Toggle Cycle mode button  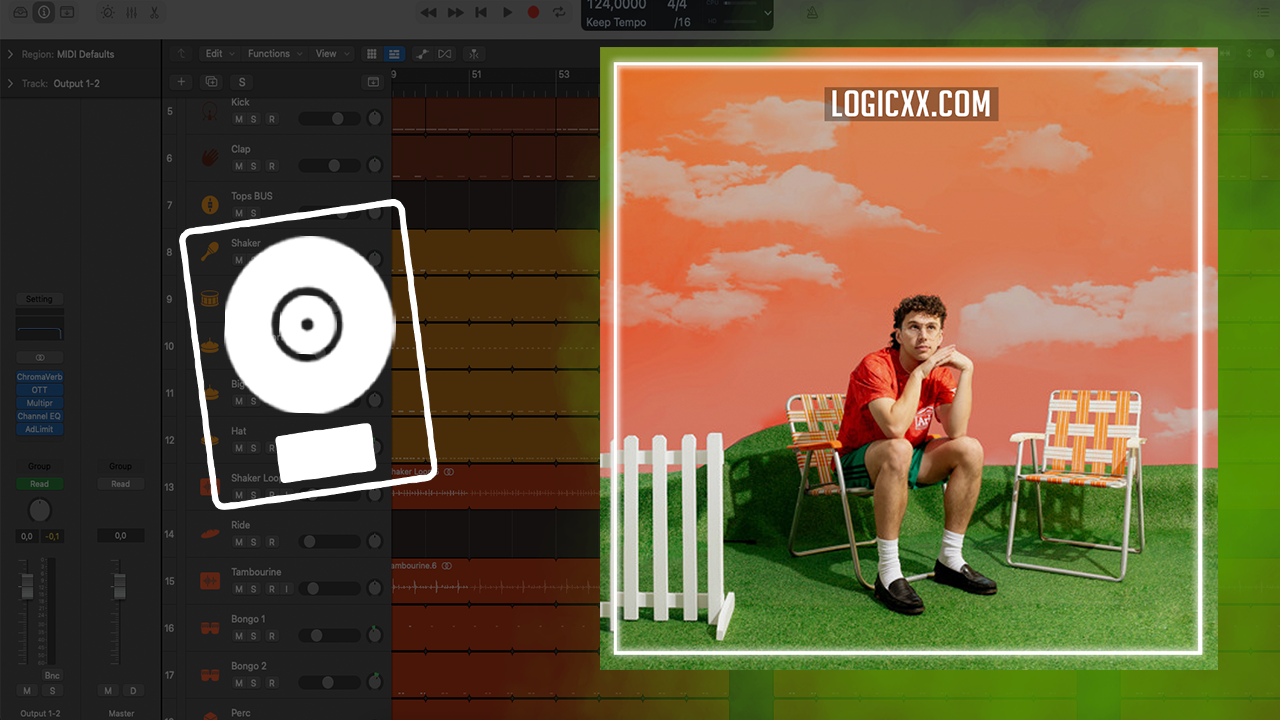pyautogui.click(x=559, y=12)
